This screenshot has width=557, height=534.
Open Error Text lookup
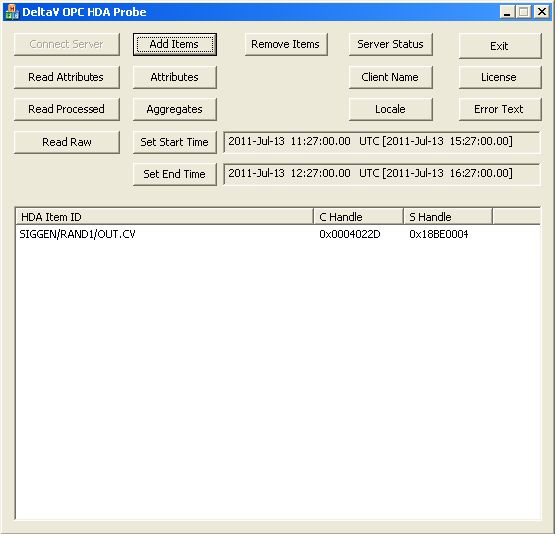coord(500,109)
